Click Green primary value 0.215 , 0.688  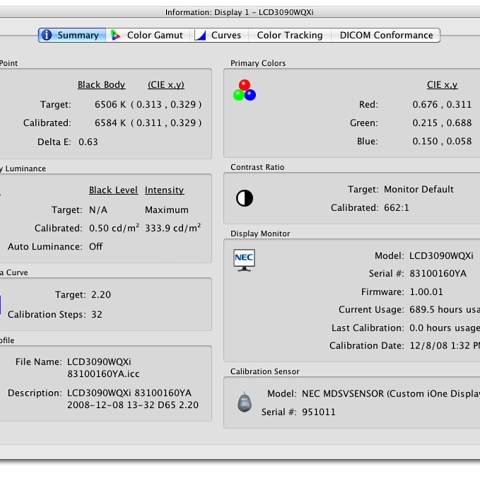442,123
